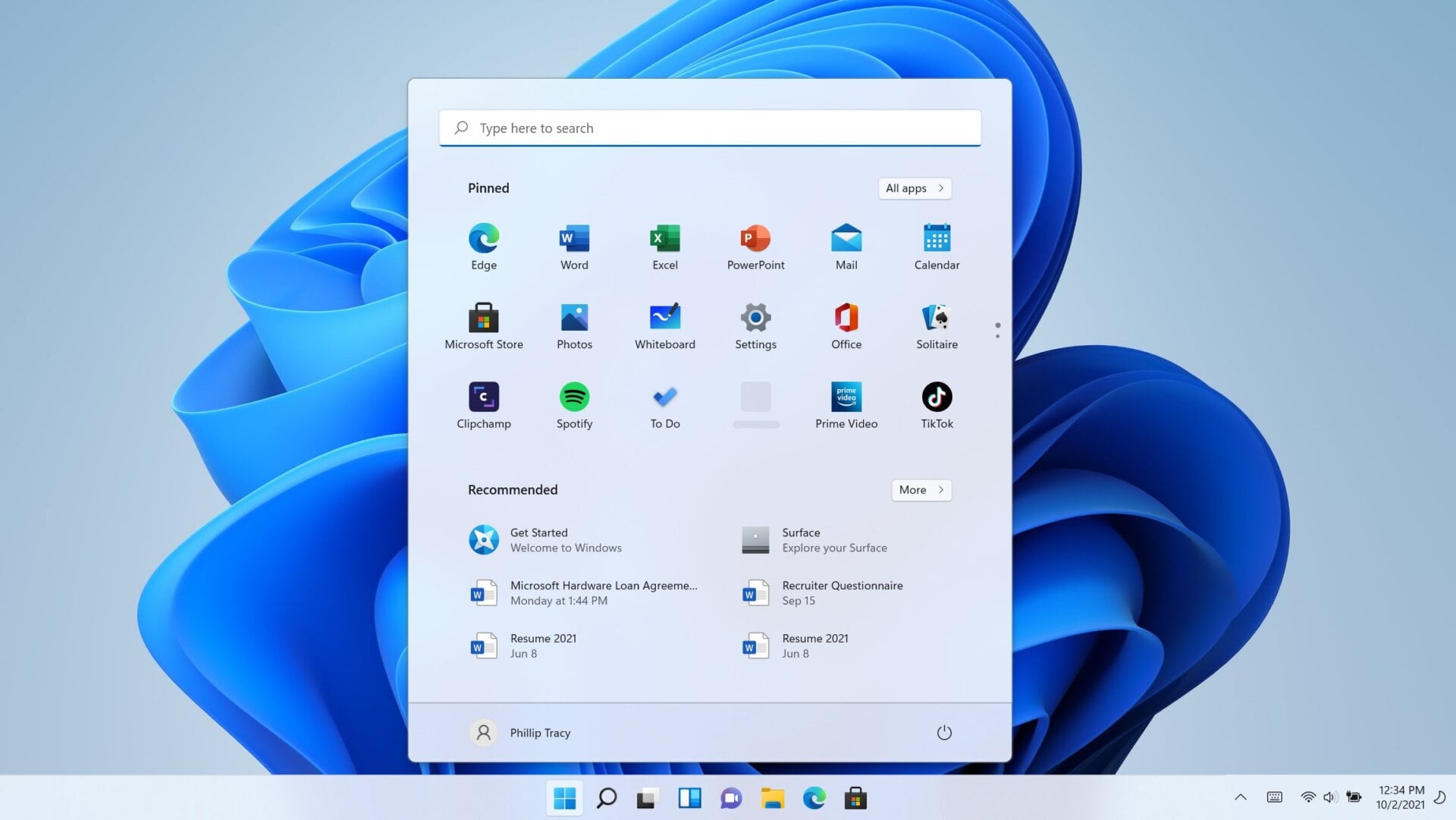Show hidden system tray icons chevron
The width and height of the screenshot is (1456, 820).
coord(1241,797)
